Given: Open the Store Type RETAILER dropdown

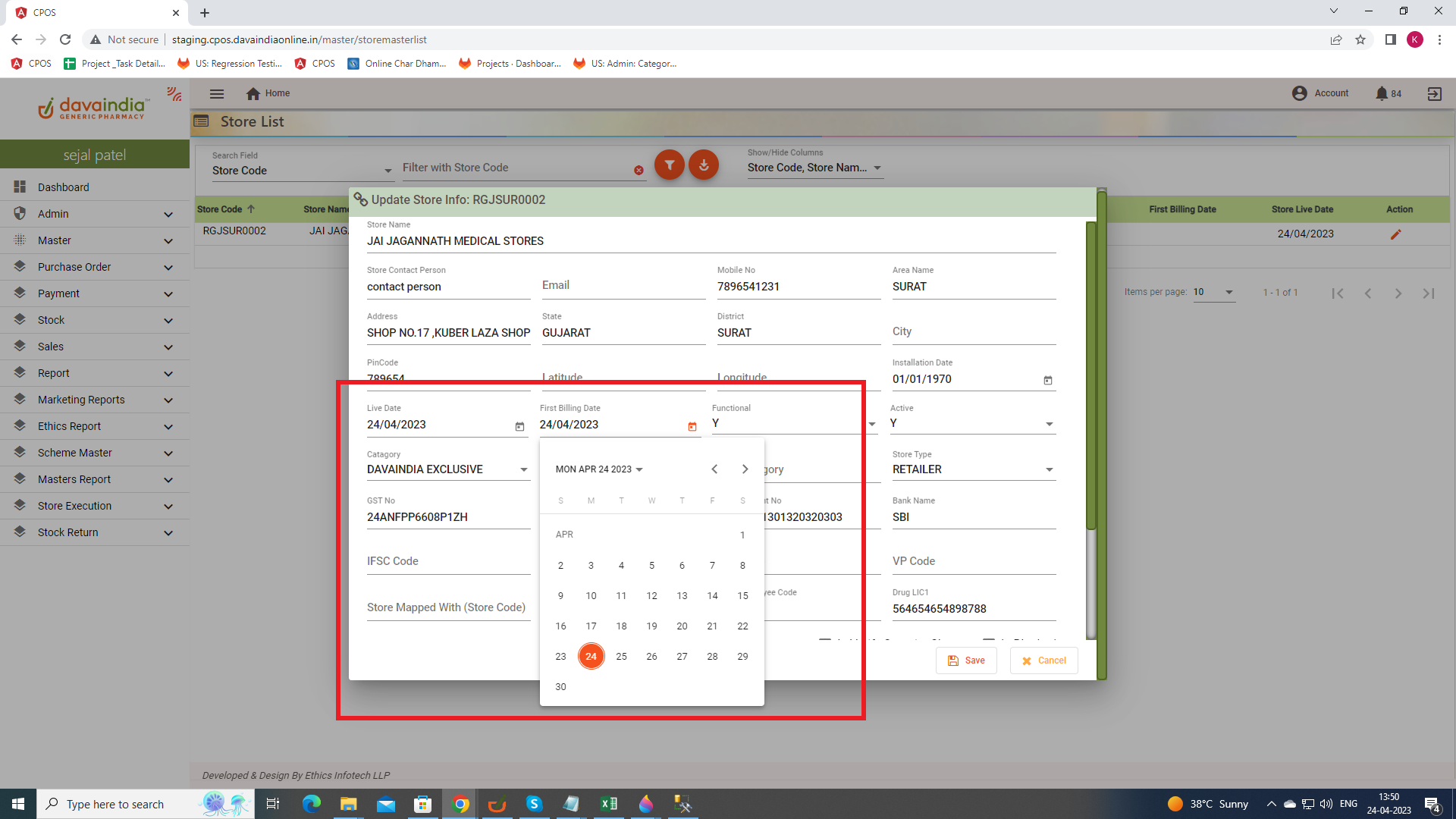Looking at the screenshot, I should (x=1049, y=470).
